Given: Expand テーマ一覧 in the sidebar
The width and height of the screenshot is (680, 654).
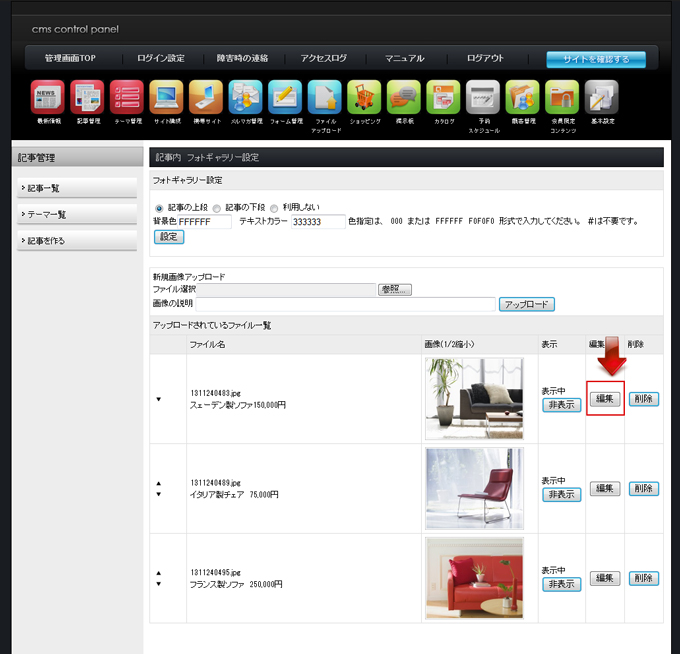Looking at the screenshot, I should [77, 214].
